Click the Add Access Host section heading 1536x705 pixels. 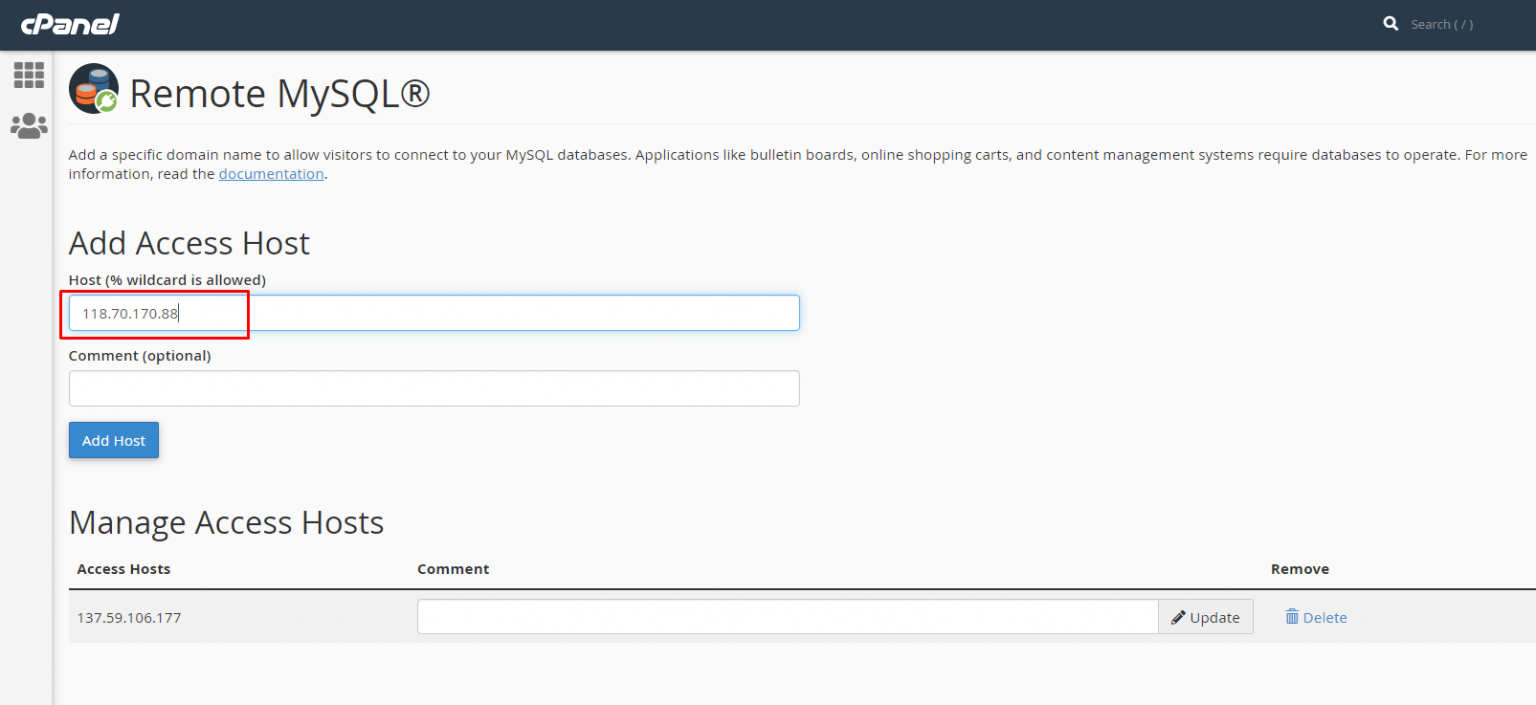coord(189,243)
